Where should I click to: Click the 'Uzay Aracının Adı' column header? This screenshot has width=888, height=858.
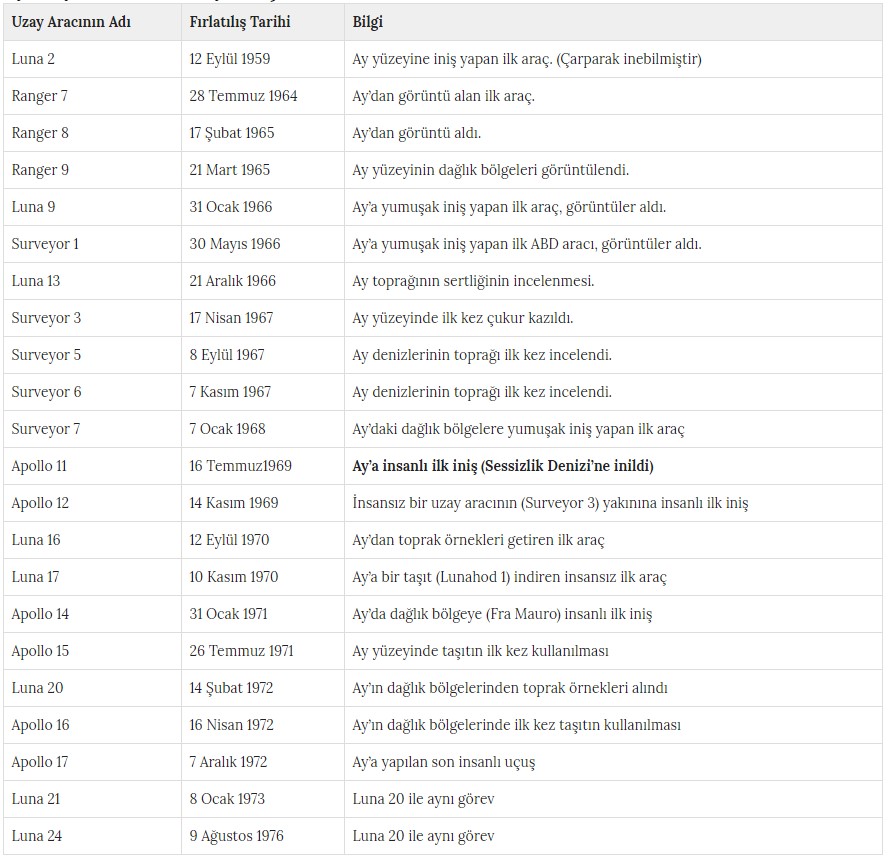click(x=71, y=21)
